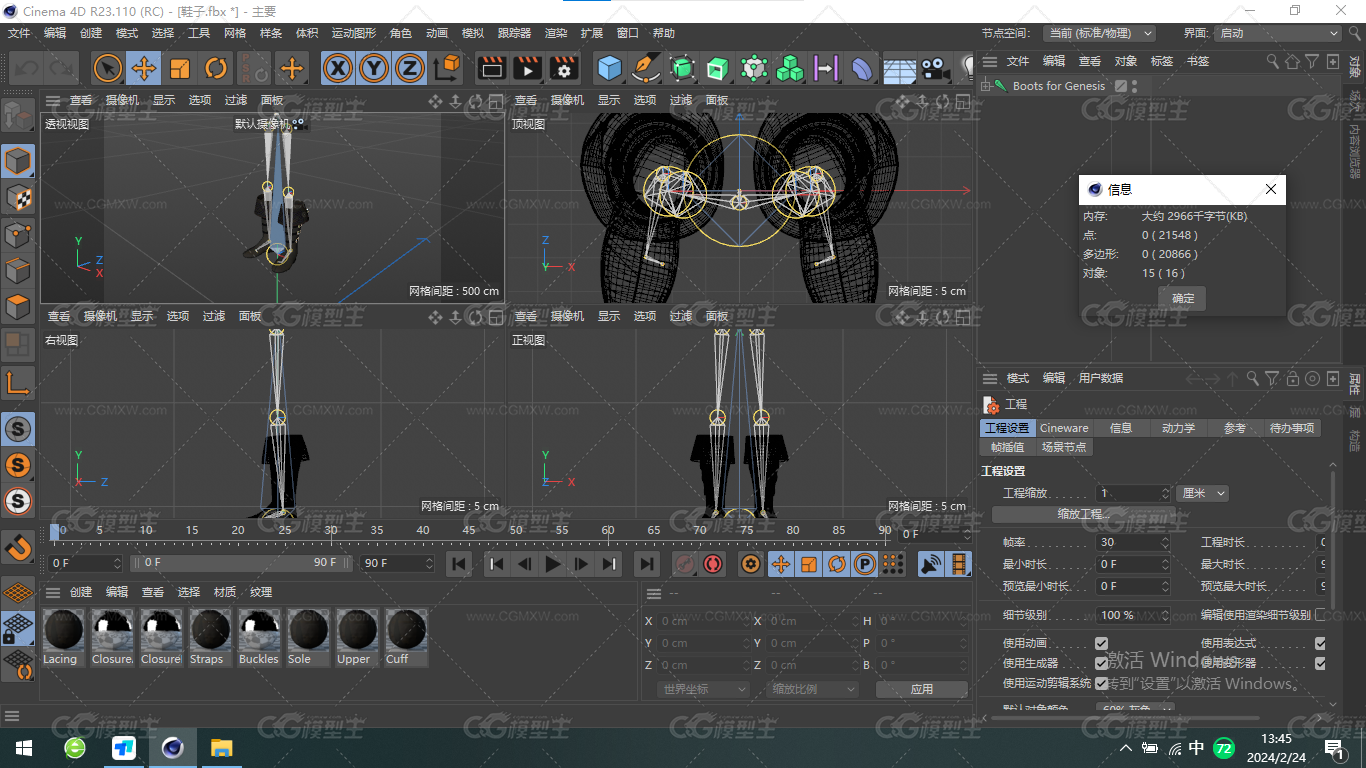The image size is (1366, 768).
Task: Open the 厘米 unit dropdown
Action: click(1202, 493)
